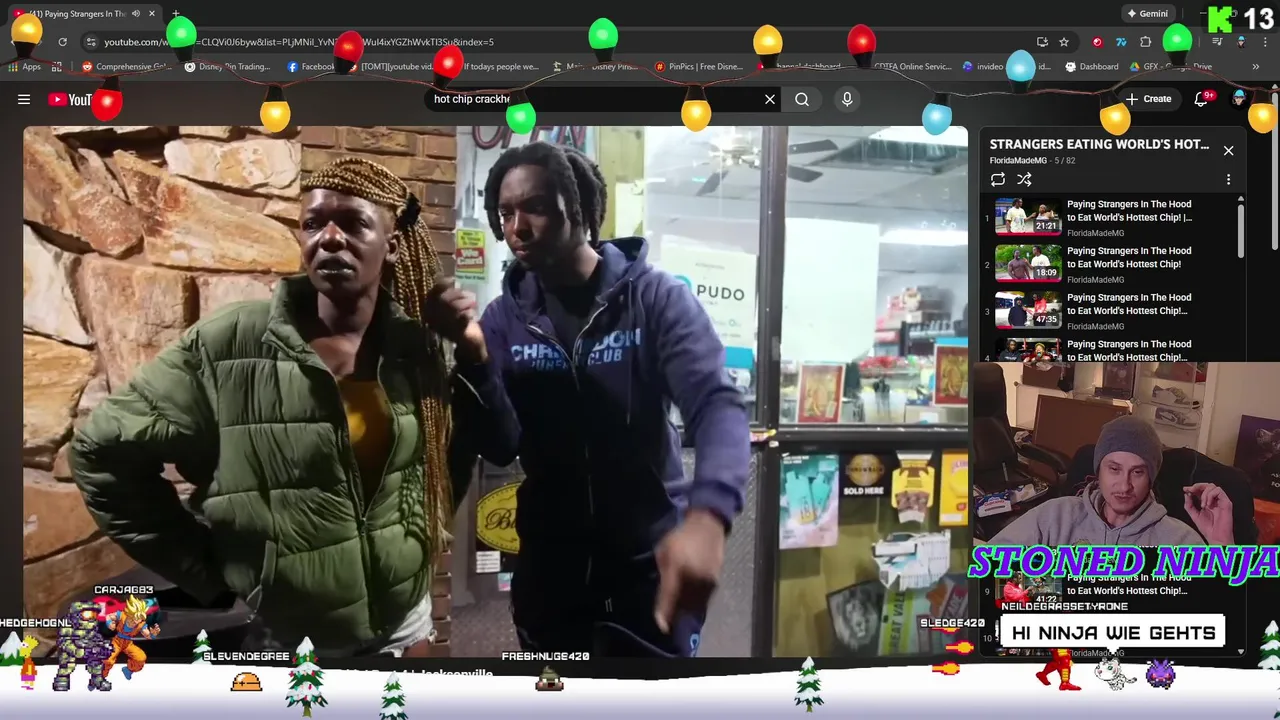Open the Gemini button in Chrome
This screenshot has height=720, width=1280.
click(x=1147, y=14)
